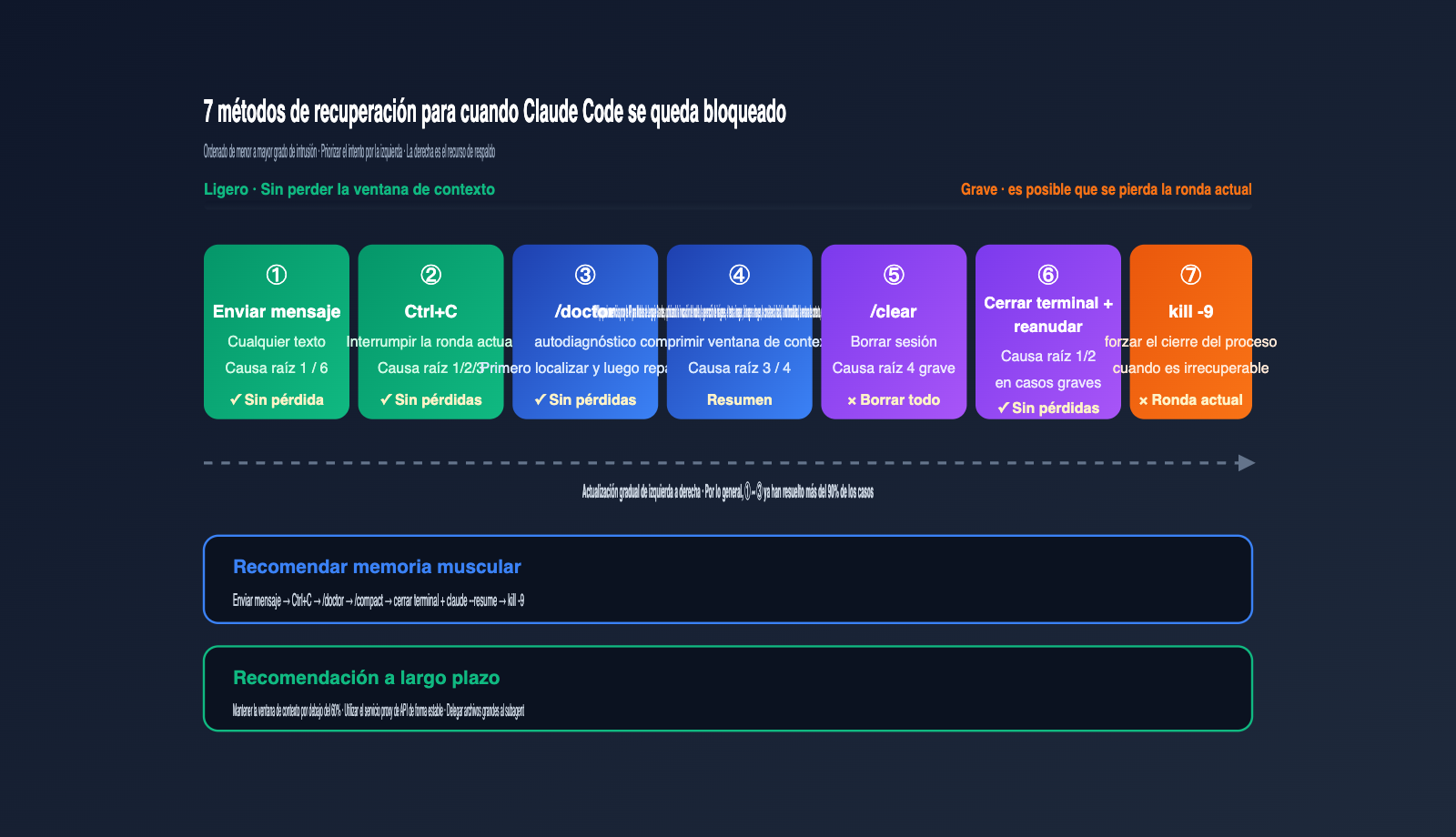Click the circled number ⑦ on the orange card
This screenshot has width=1456, height=837.
(1191, 275)
